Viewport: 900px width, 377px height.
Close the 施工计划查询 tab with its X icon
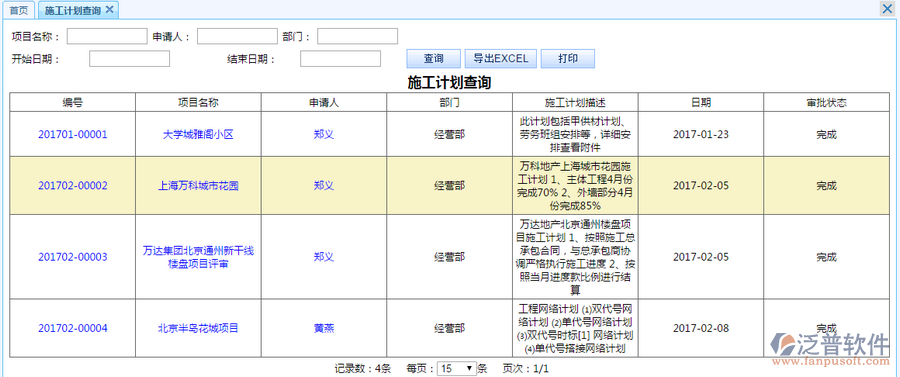click(x=109, y=10)
